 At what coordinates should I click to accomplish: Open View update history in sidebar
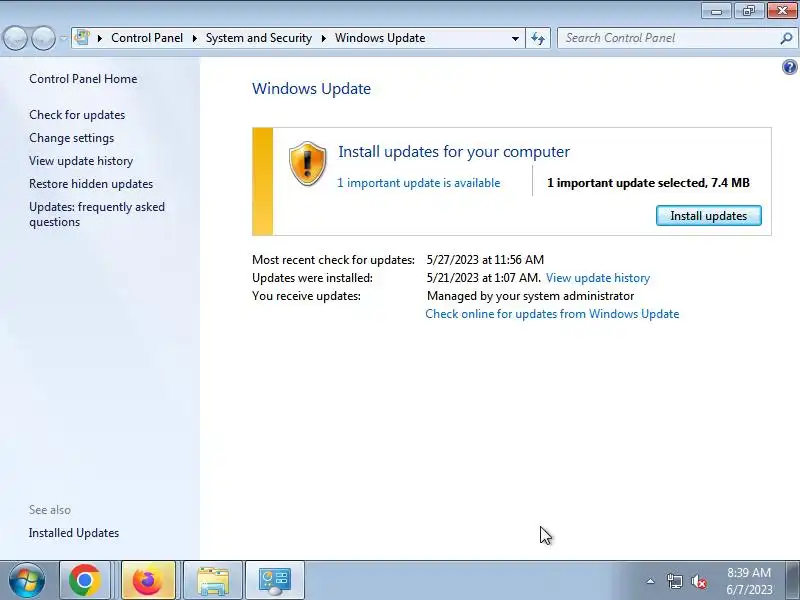[x=81, y=161]
